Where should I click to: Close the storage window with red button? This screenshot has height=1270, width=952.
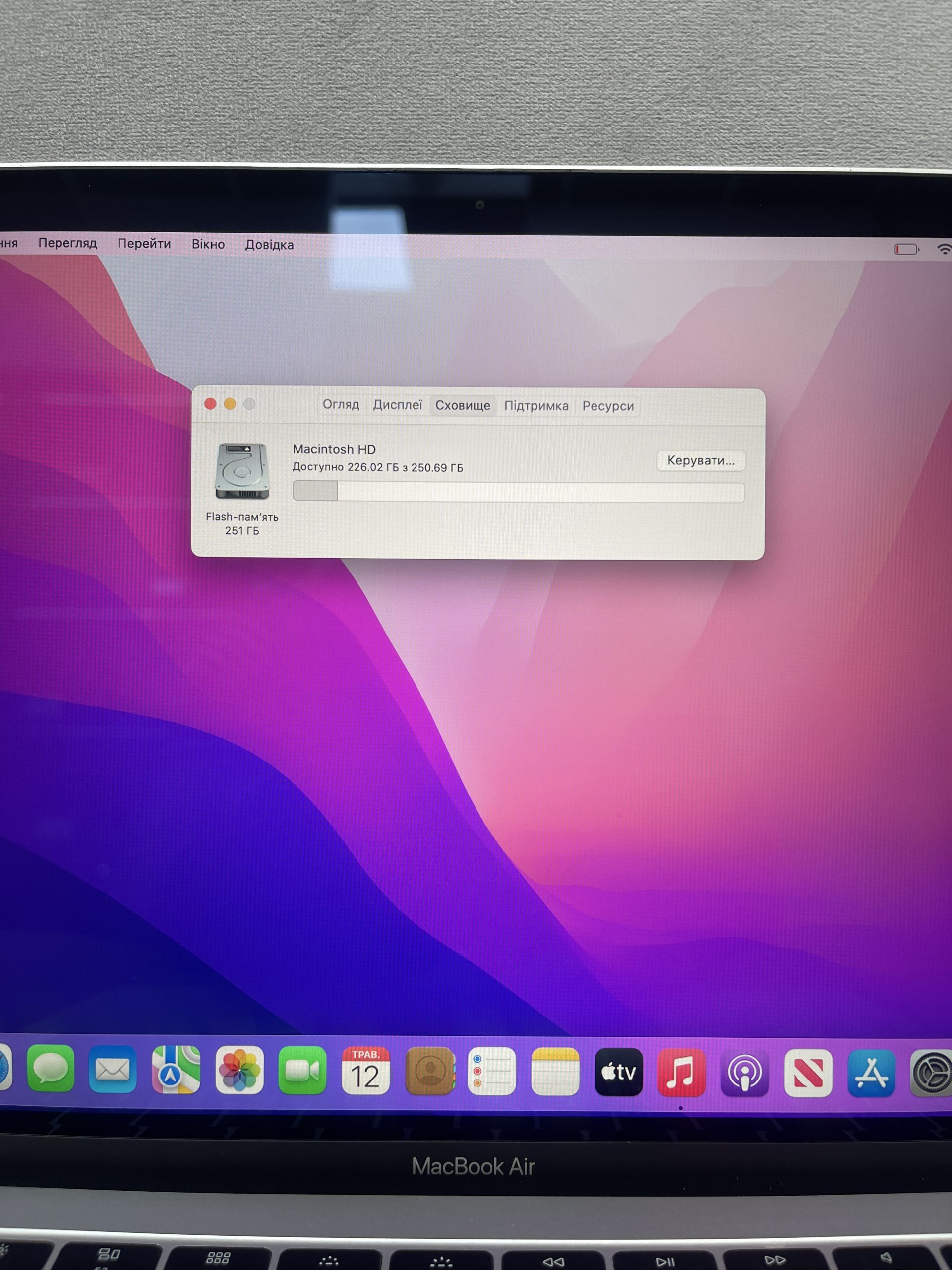[x=210, y=404]
